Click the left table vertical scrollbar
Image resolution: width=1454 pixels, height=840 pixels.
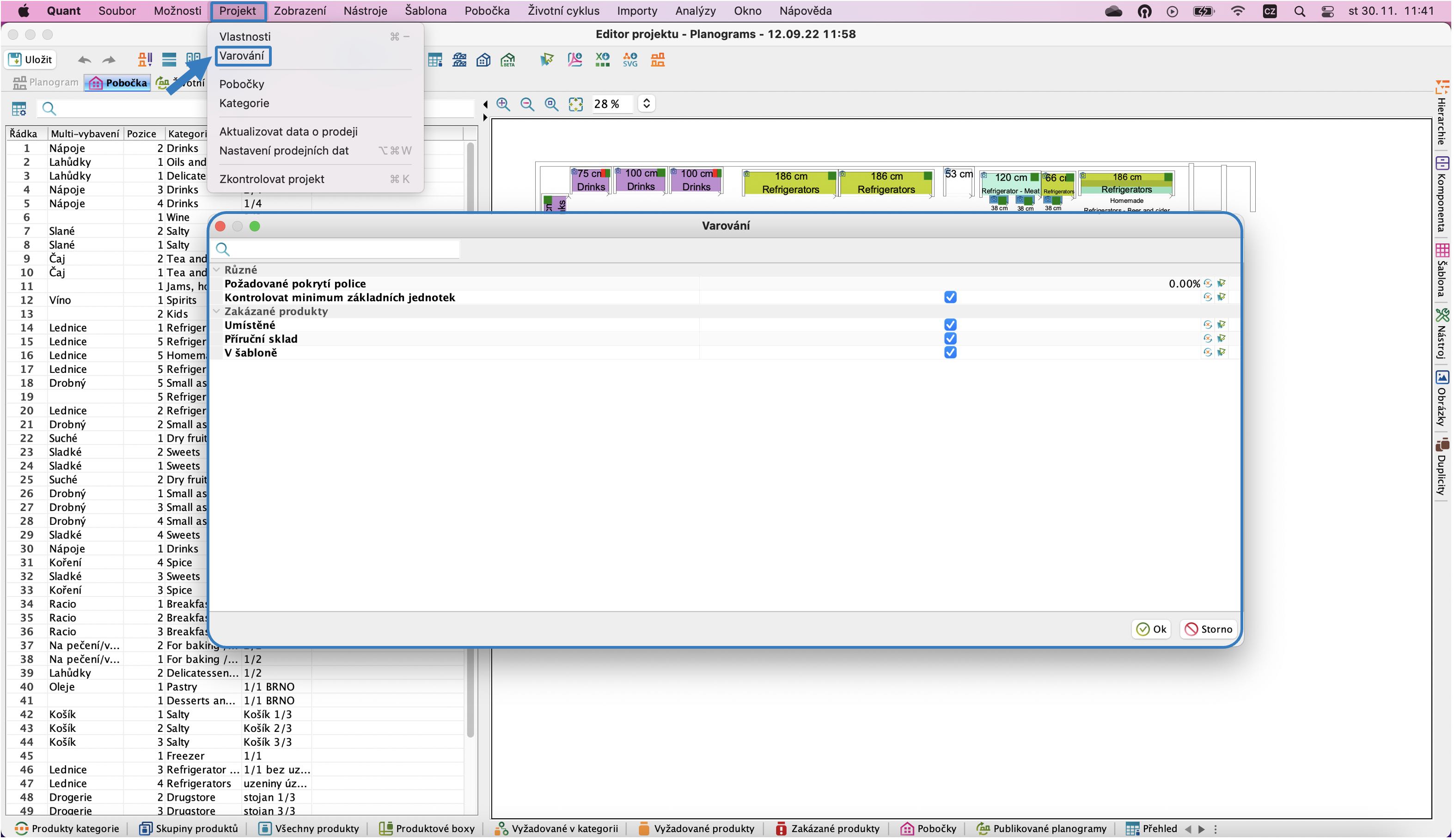tap(470, 438)
